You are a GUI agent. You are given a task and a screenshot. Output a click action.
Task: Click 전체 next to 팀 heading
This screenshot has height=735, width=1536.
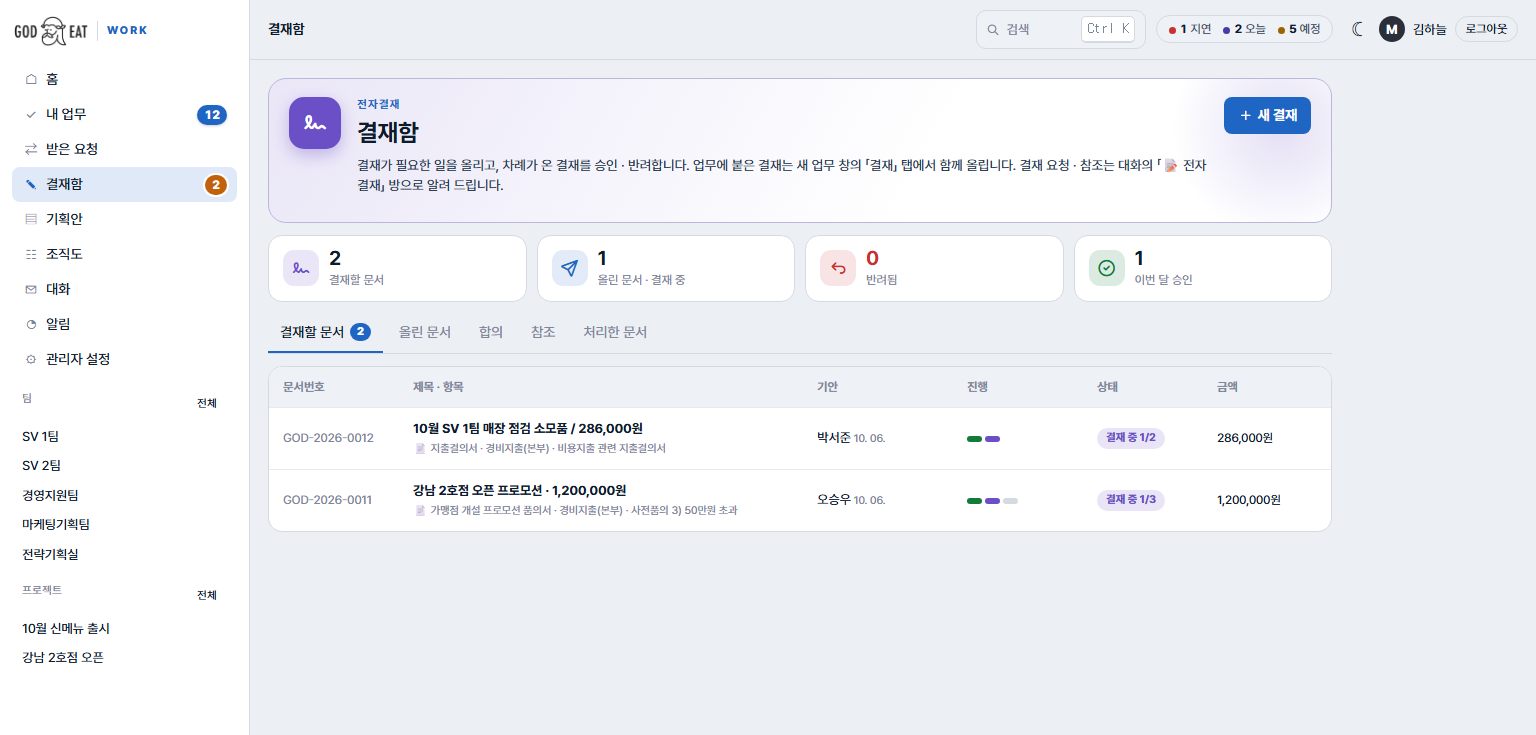pyautogui.click(x=206, y=403)
